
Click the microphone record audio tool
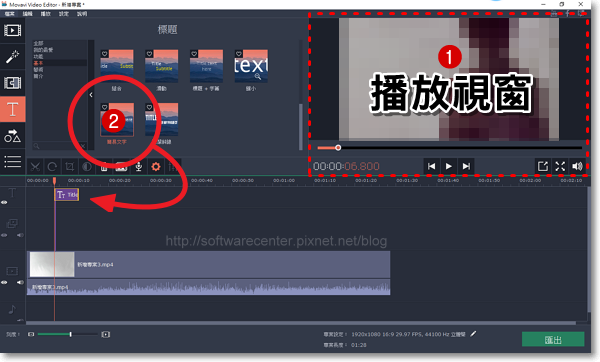click(139, 166)
